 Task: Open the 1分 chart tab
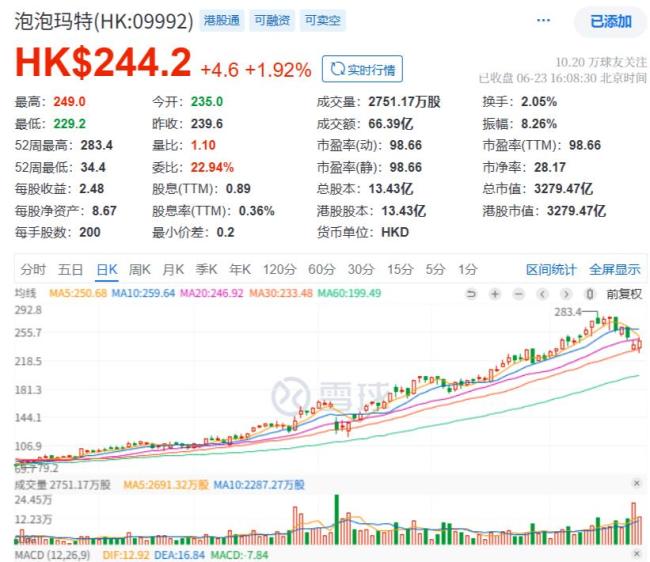468,269
